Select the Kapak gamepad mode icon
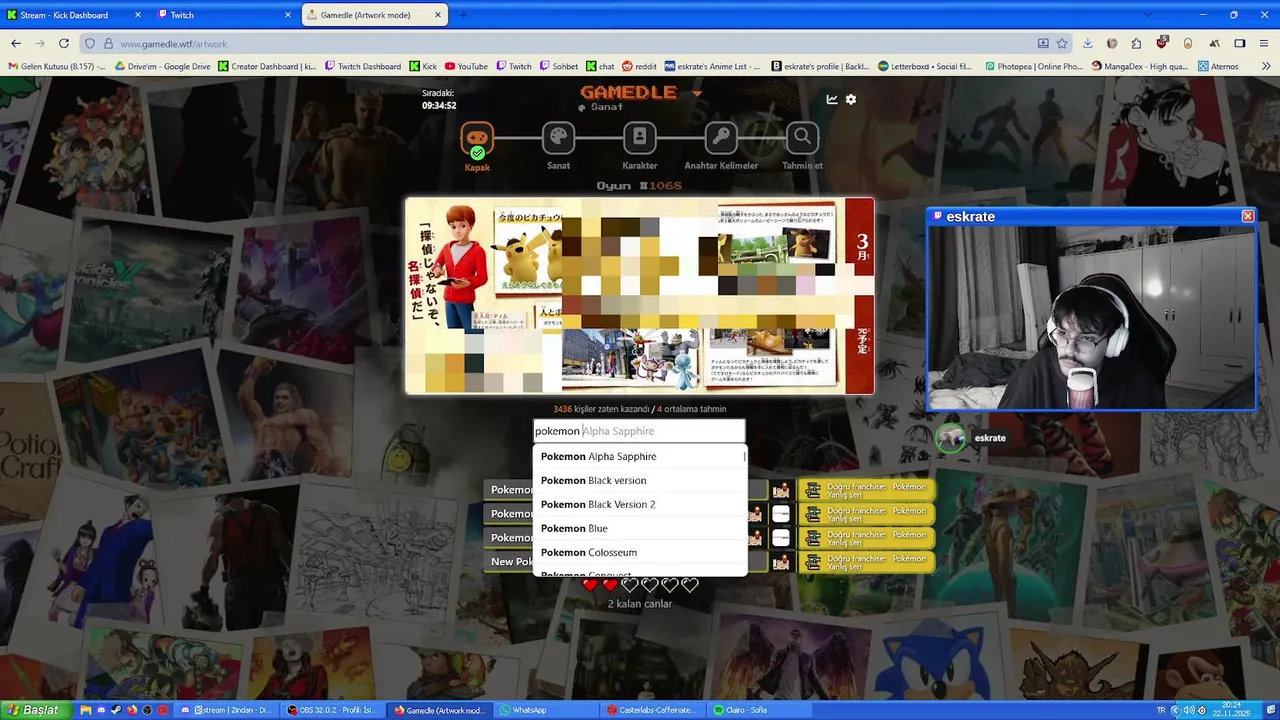 [477, 138]
